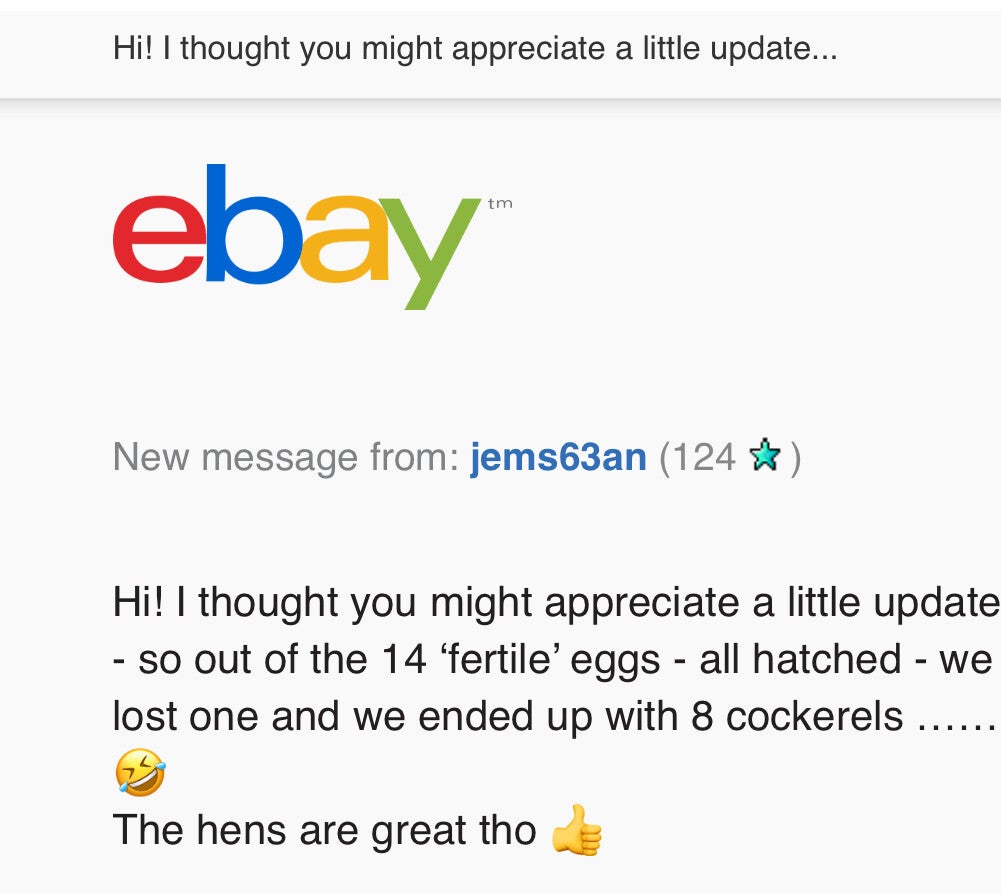Click the thumbs up emoji

(x=577, y=832)
